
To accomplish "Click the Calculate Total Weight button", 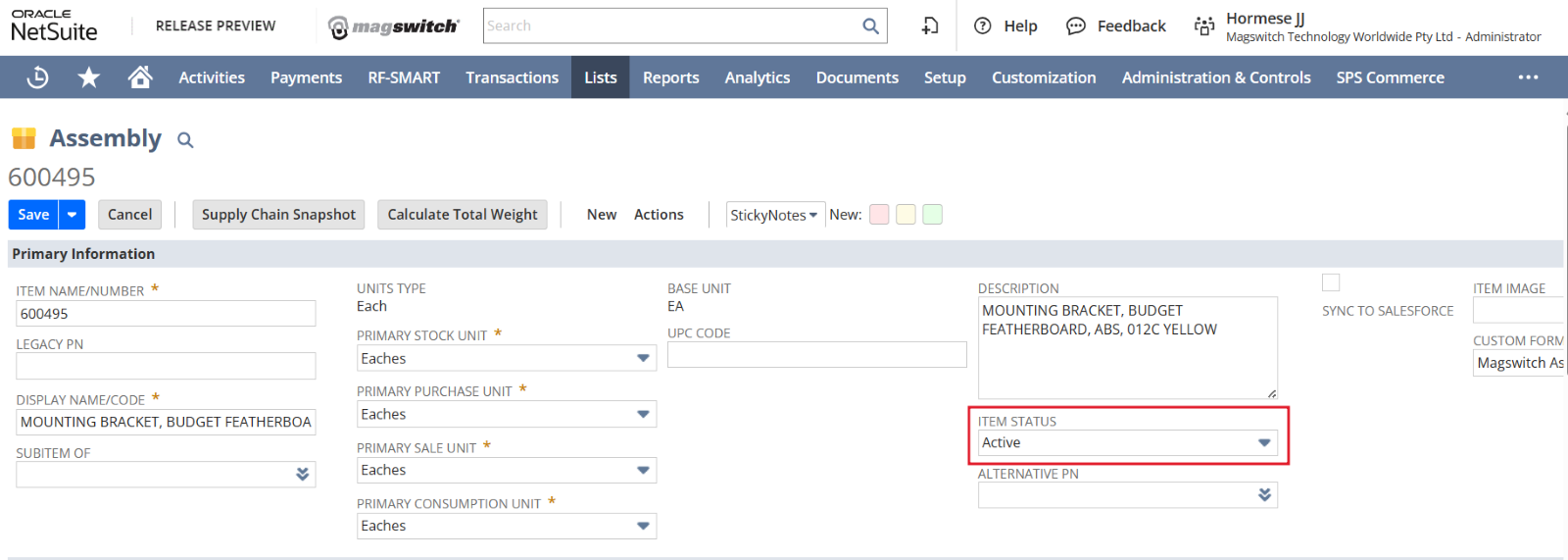I will pos(463,215).
